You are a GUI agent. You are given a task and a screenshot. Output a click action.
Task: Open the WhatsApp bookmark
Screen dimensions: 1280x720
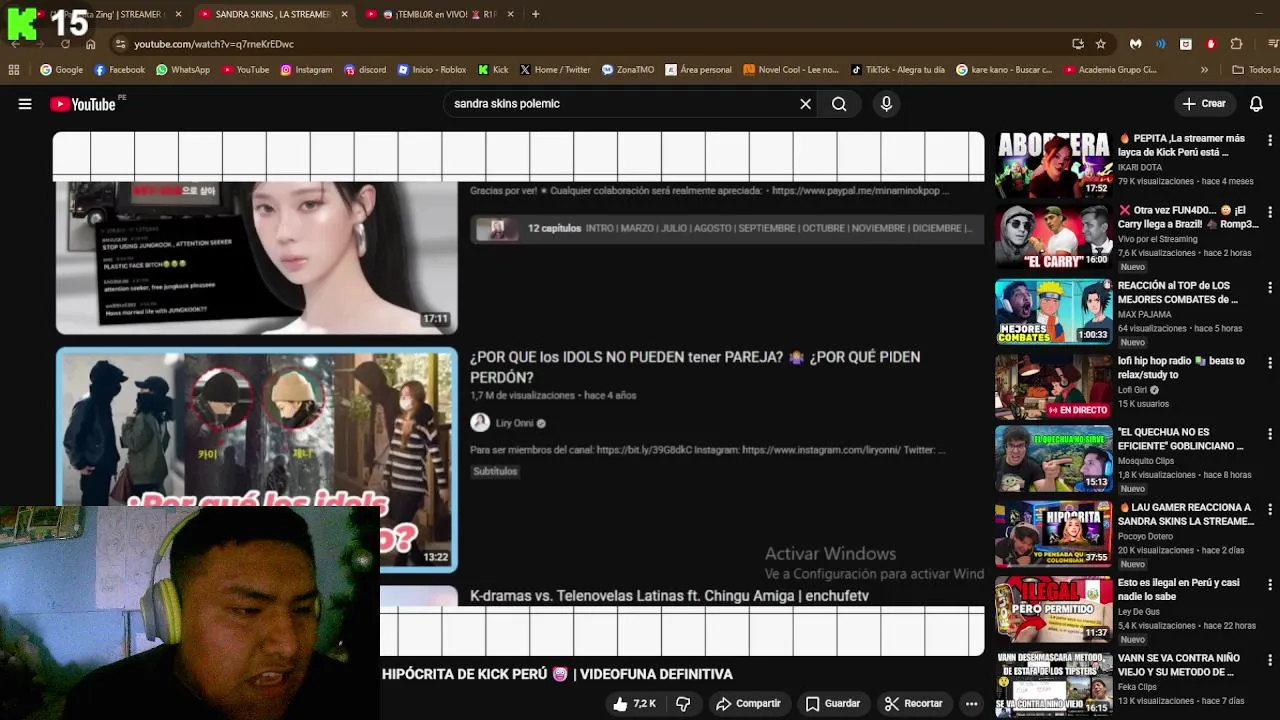coord(182,70)
